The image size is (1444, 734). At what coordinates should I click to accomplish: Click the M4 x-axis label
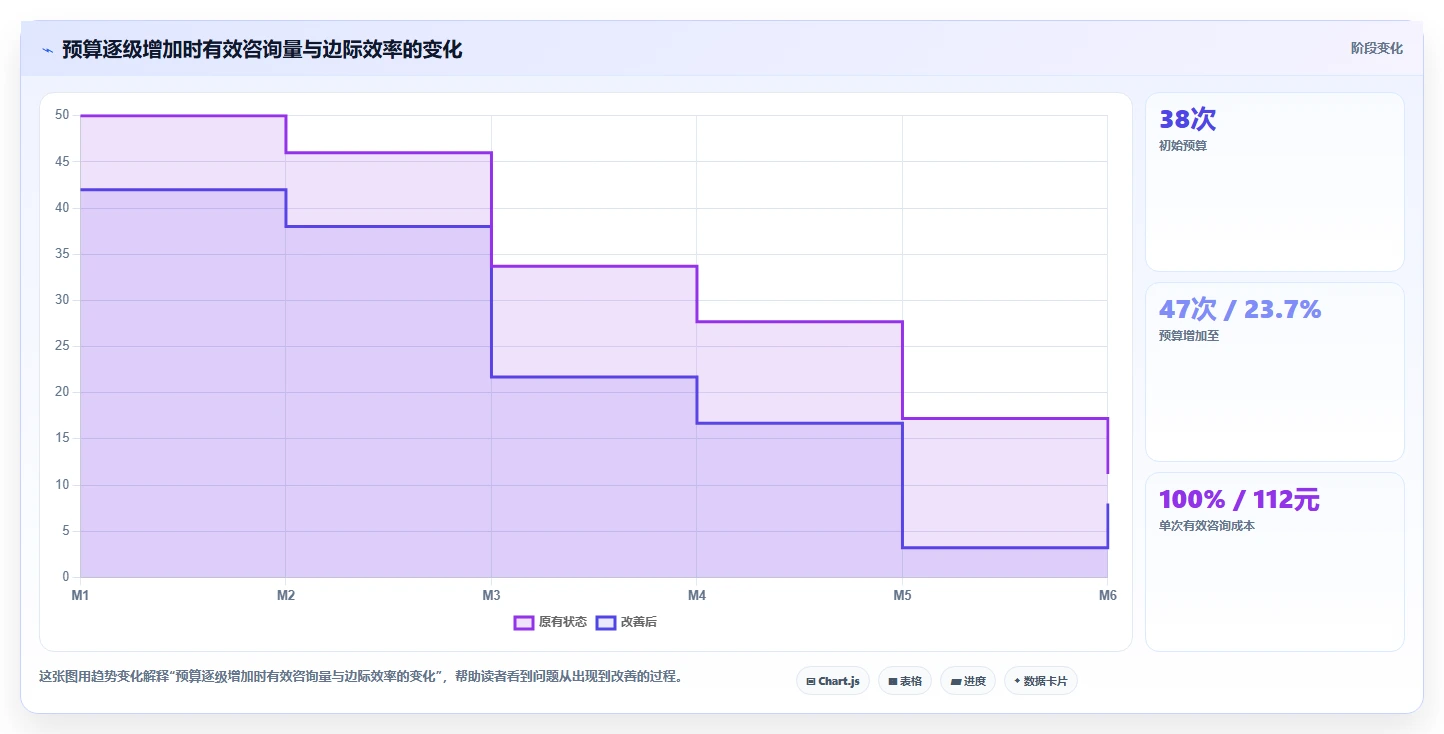click(697, 596)
